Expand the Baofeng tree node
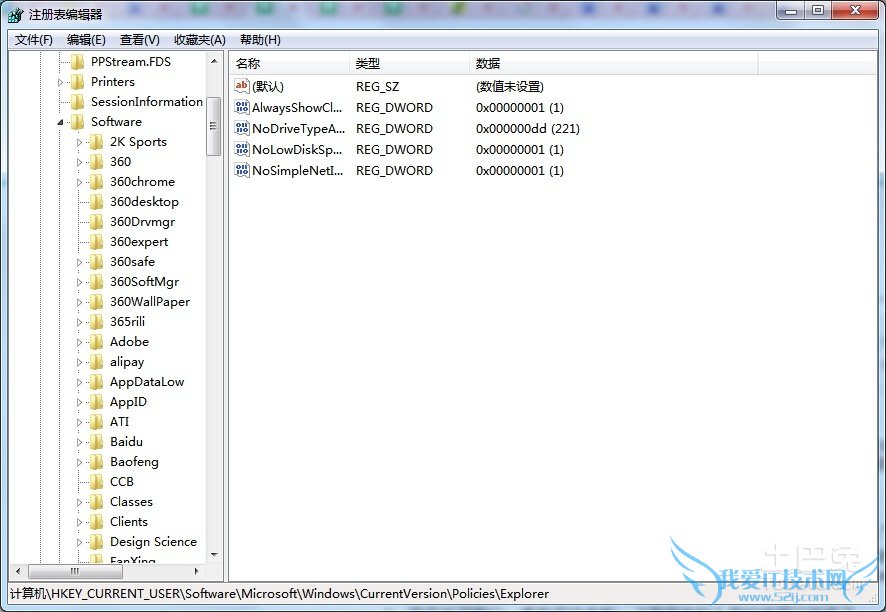Screen dimensions: 886x612 click(x=80, y=462)
